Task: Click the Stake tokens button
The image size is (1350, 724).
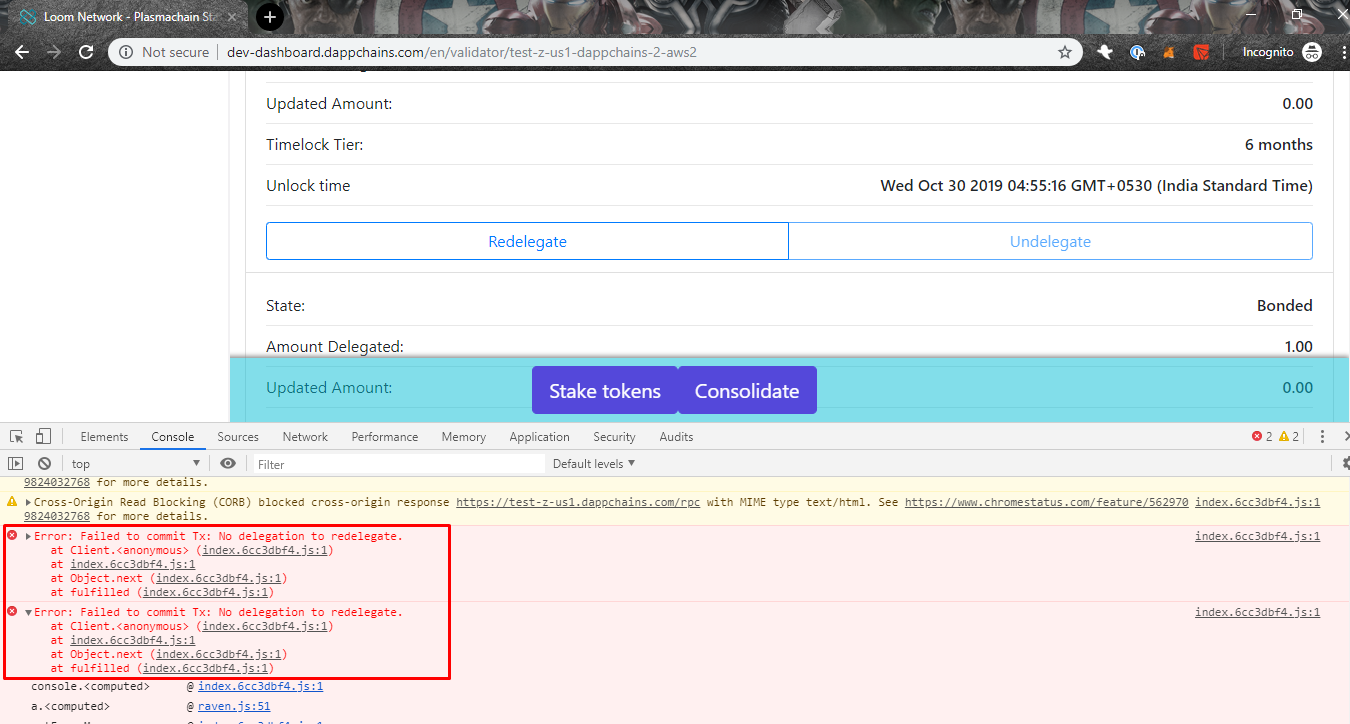Action: click(605, 389)
